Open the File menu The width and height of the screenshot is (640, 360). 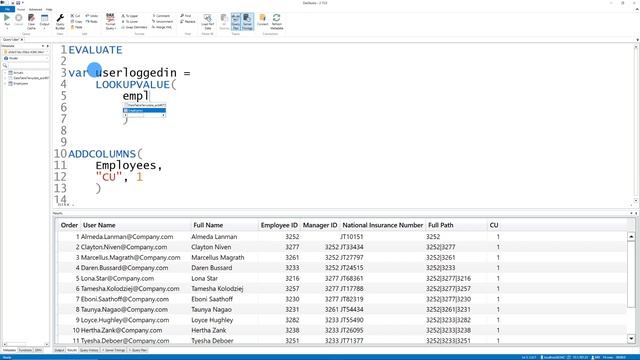tap(7, 9)
